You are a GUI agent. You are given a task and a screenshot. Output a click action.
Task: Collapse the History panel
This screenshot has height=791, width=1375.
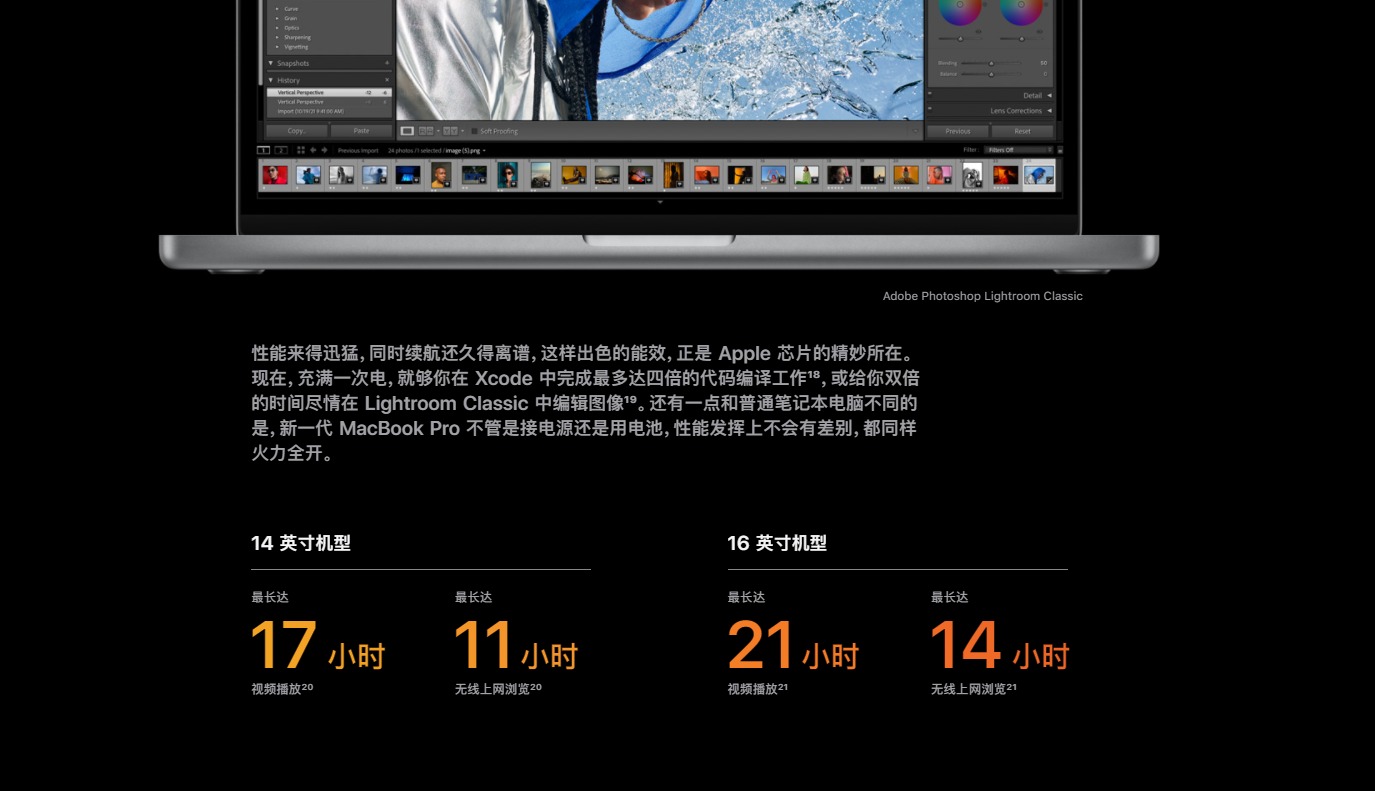[x=270, y=80]
